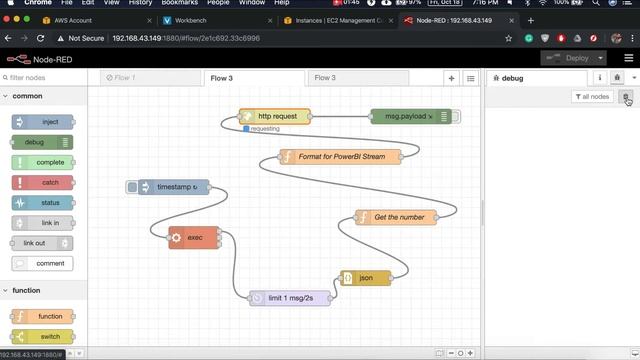Select the Get the number node
This screenshot has height=360, width=640.
coord(396,218)
